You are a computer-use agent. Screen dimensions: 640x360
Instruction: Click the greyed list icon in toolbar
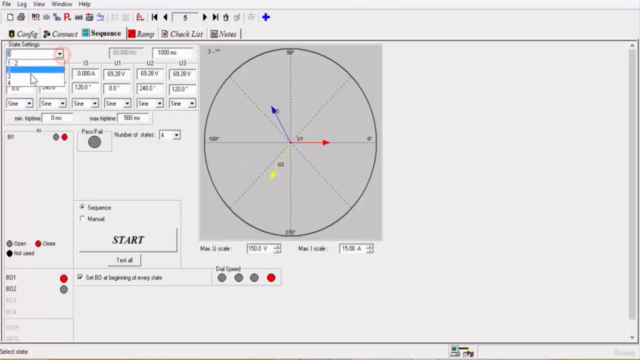pyautogui.click(x=115, y=17)
